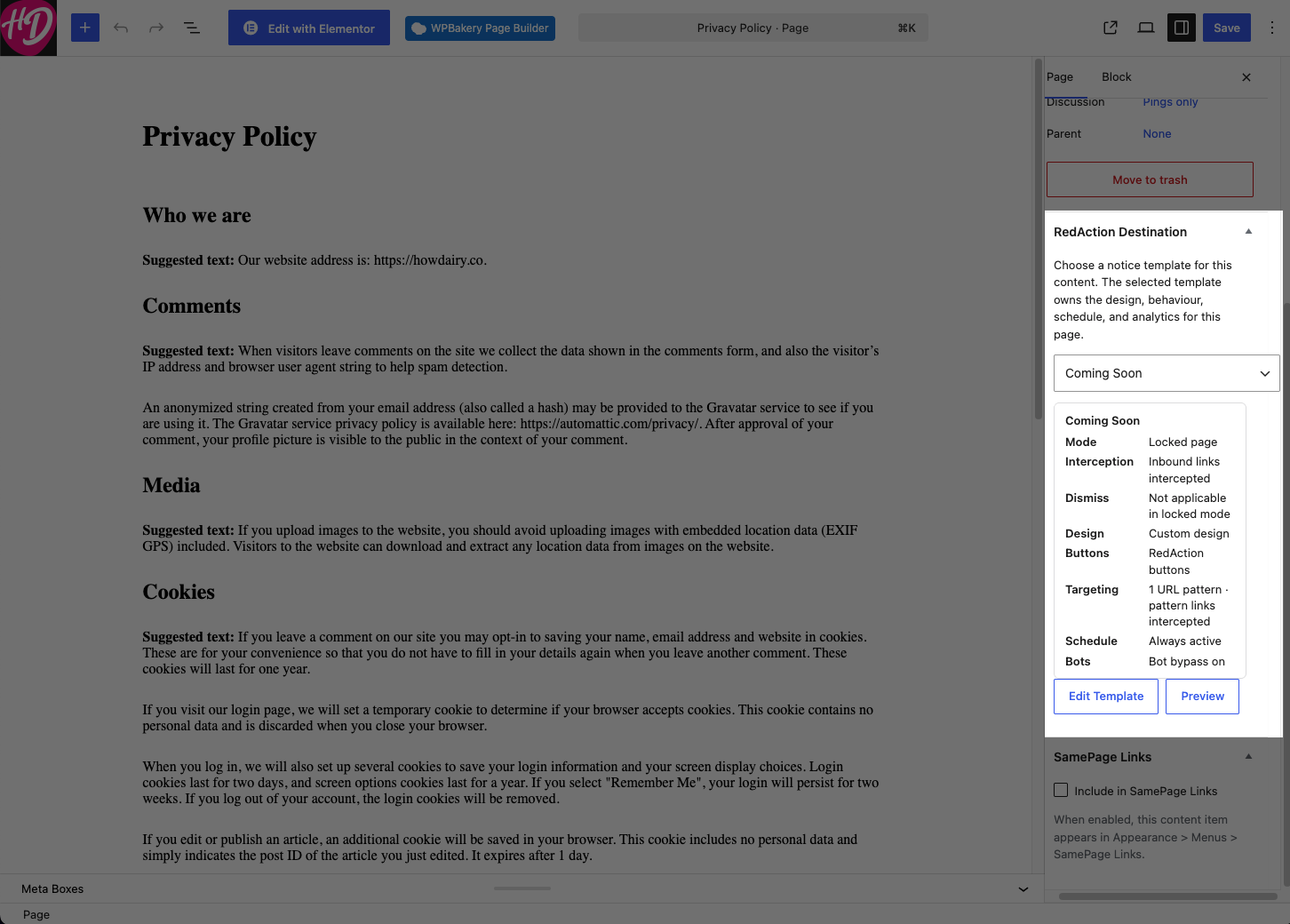Open the Coming Soon template dropdown
1290x924 pixels.
(1167, 373)
